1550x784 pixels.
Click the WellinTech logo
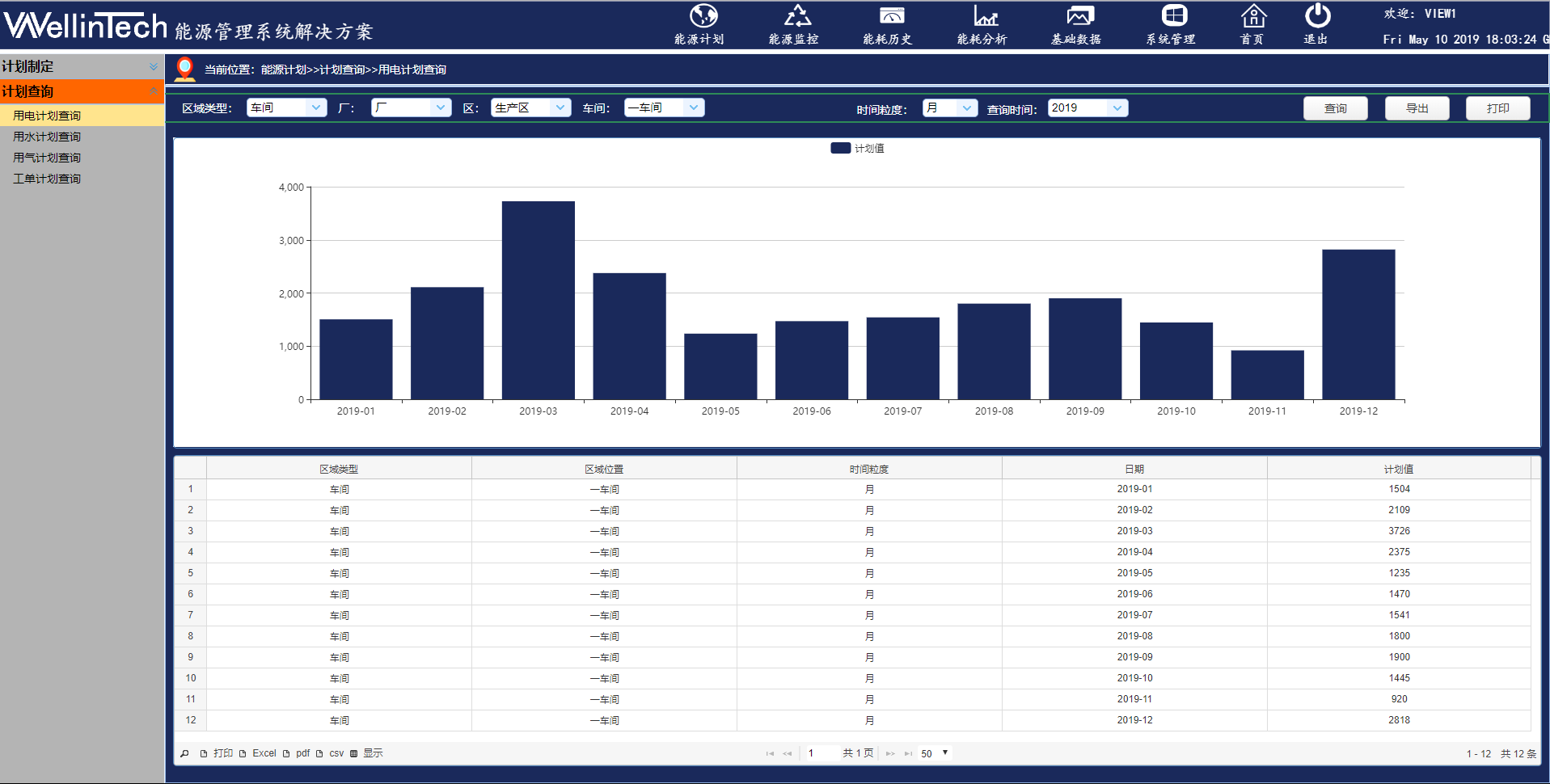(85, 27)
